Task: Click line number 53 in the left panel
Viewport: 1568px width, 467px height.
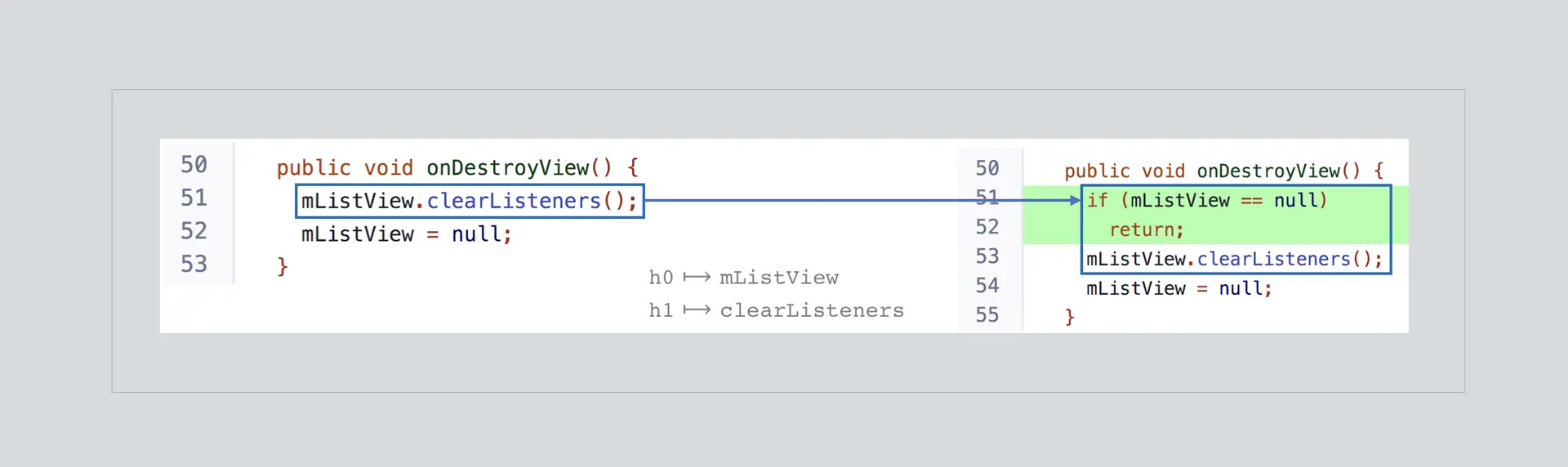Action: [x=194, y=265]
